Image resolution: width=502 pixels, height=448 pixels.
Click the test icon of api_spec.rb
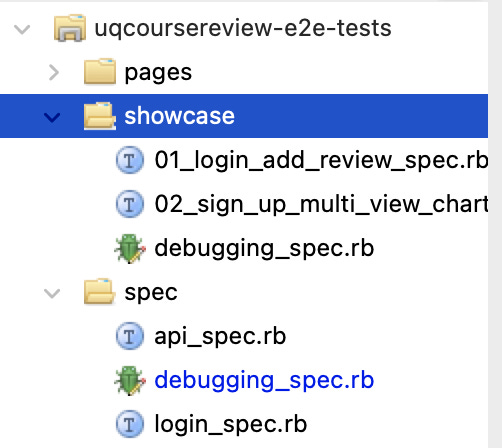(x=130, y=336)
